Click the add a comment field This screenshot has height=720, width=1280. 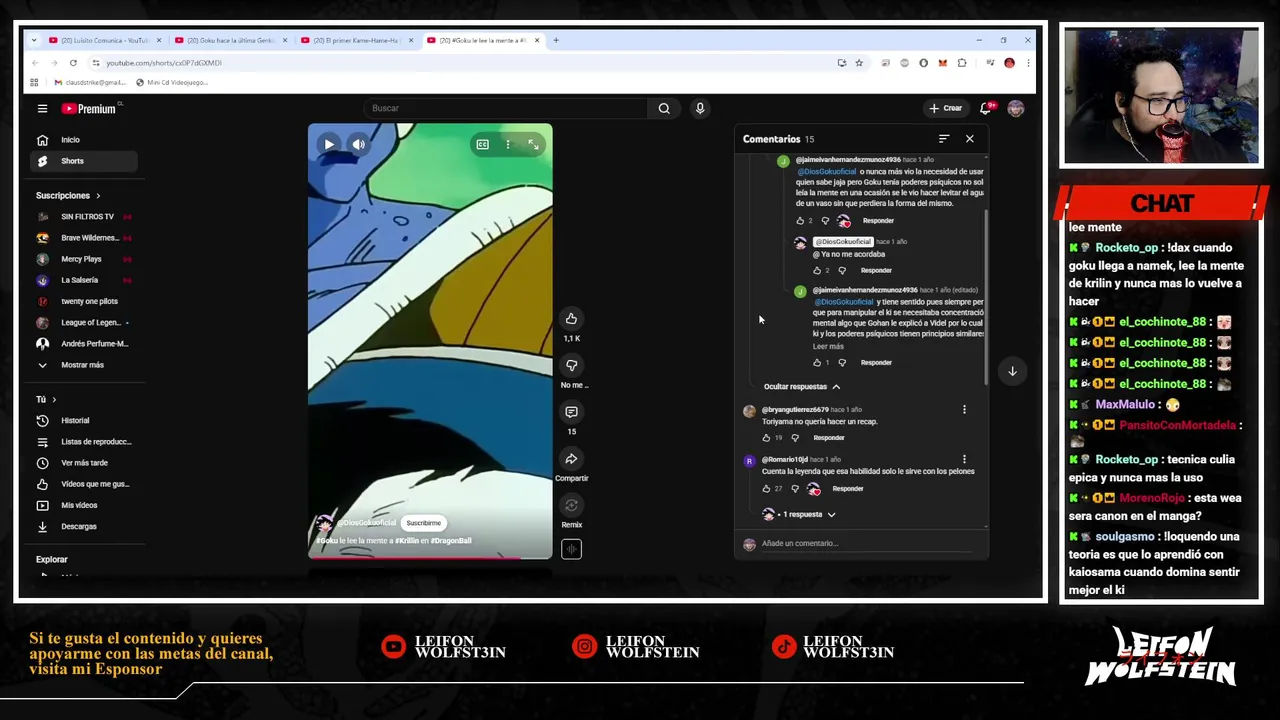tap(866, 544)
